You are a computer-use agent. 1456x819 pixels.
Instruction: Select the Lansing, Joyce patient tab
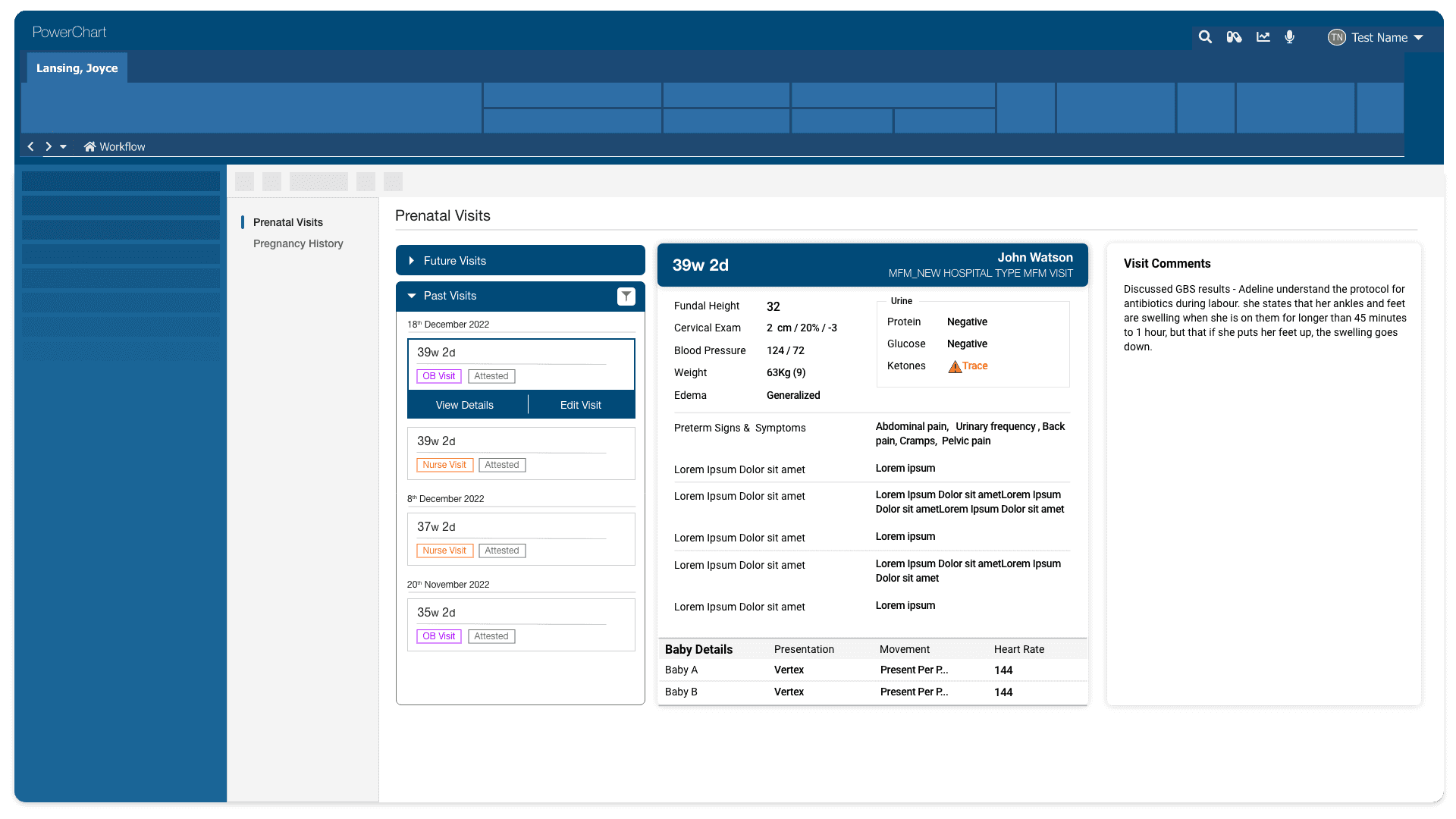[x=77, y=68]
